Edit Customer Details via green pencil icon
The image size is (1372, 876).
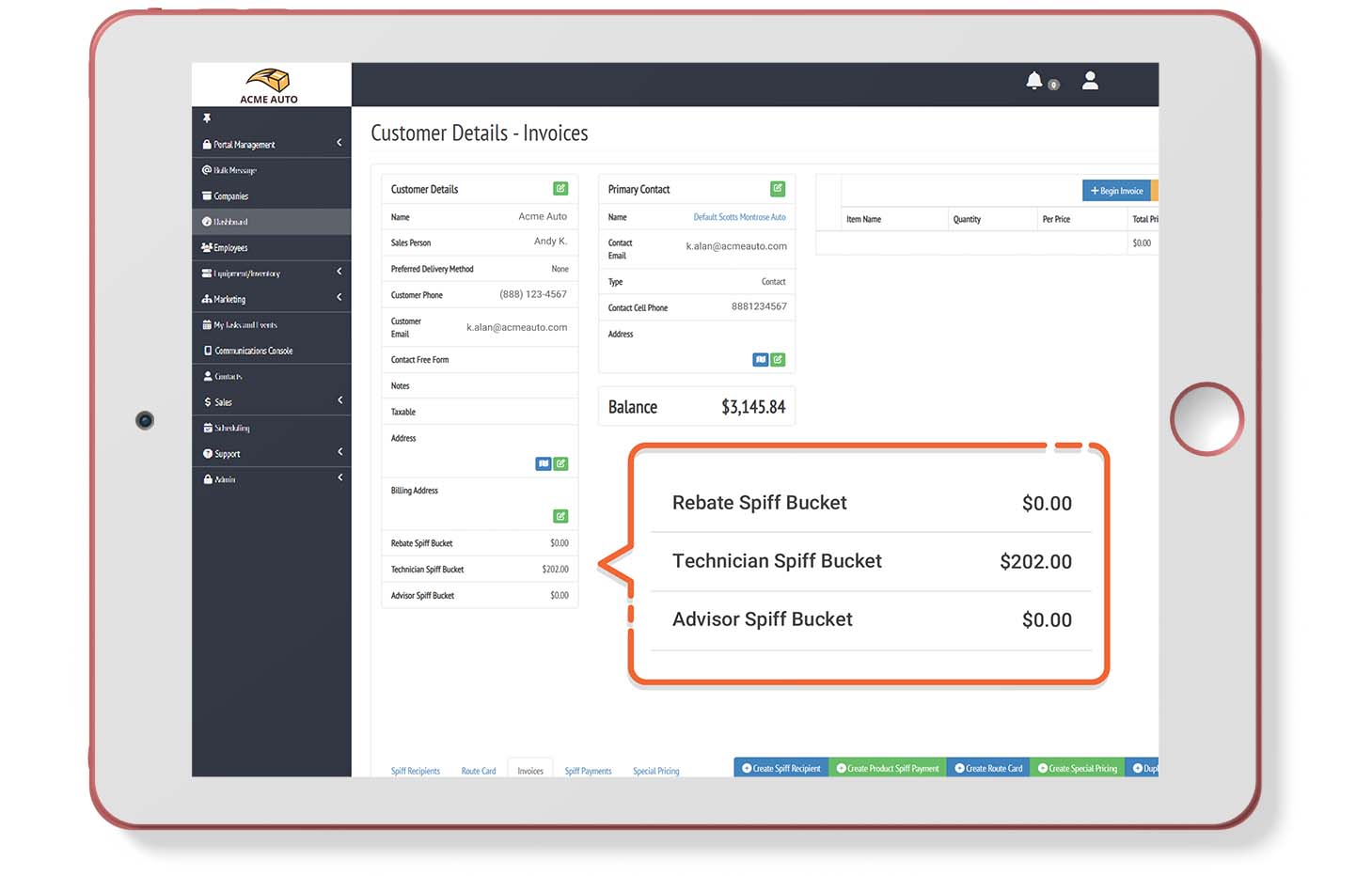560,189
